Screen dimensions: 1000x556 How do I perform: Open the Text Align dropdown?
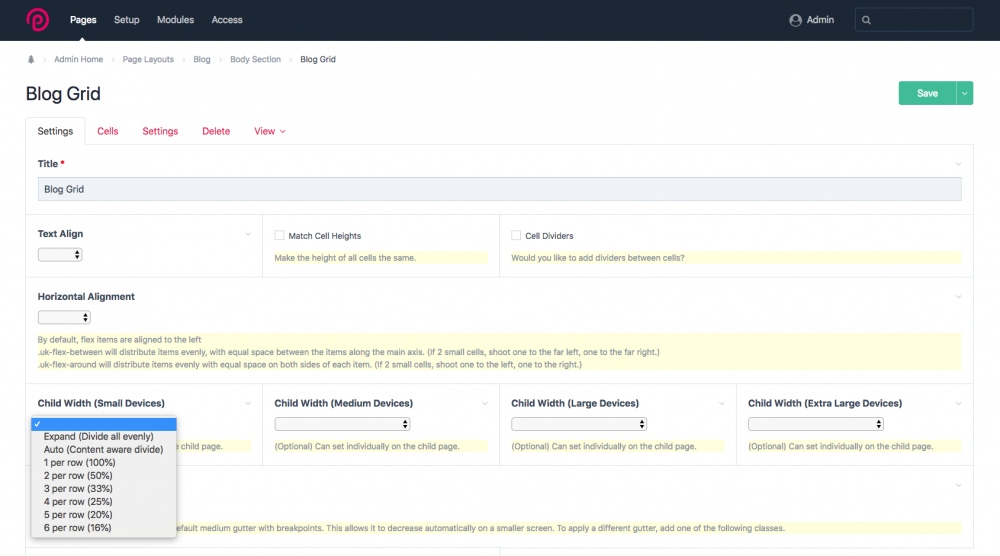60,255
